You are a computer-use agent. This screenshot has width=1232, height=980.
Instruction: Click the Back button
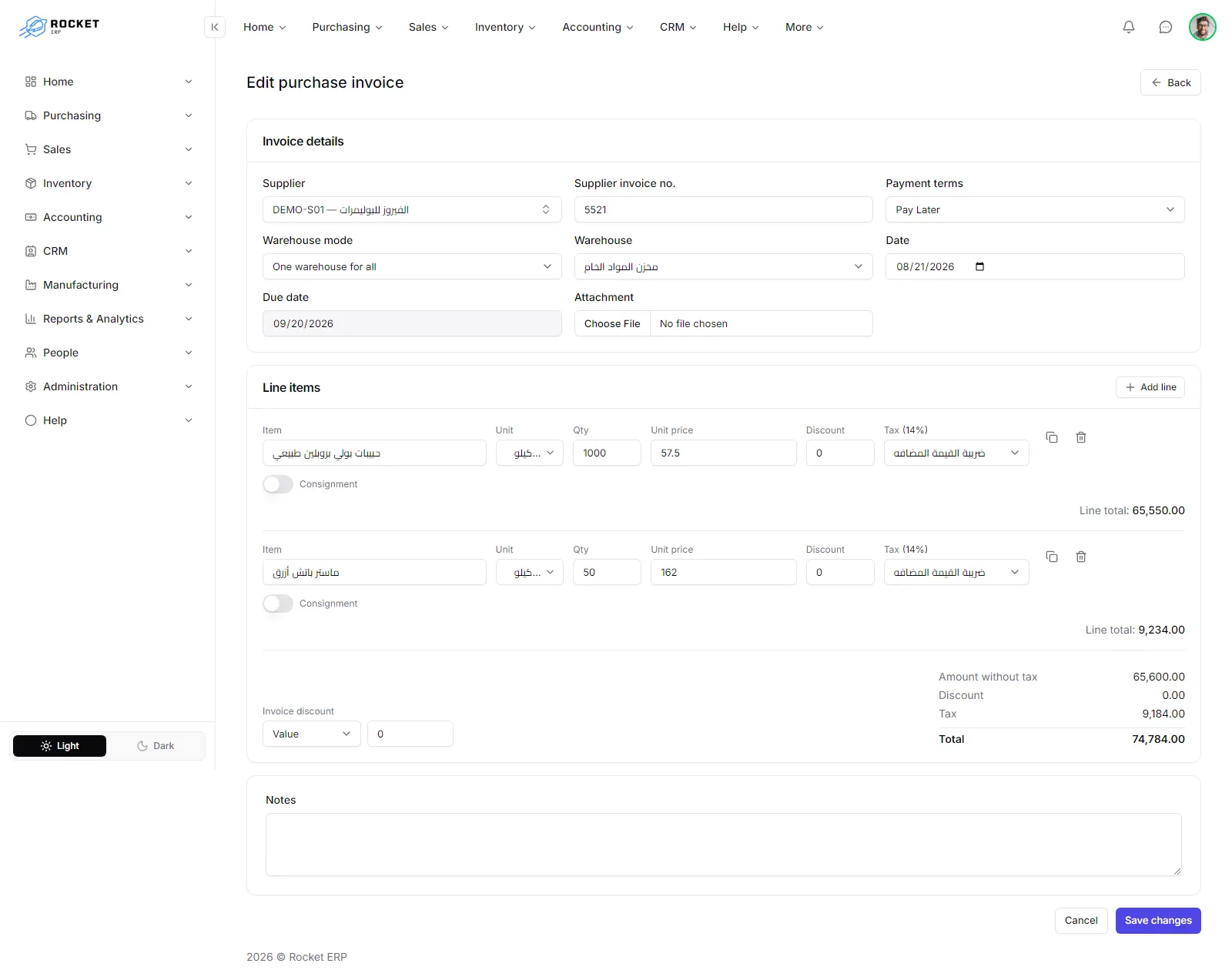(1170, 82)
